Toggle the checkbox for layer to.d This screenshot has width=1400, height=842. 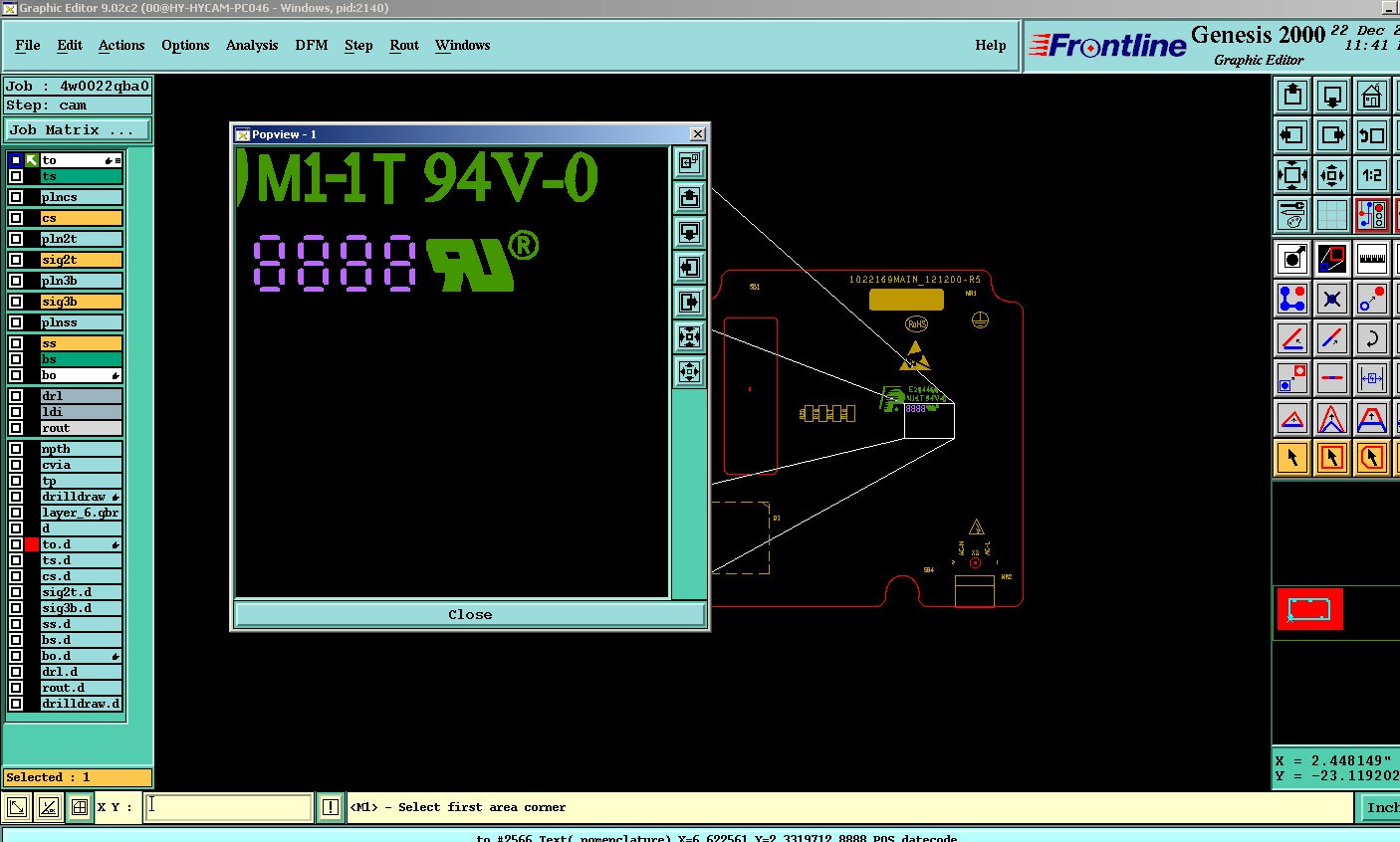[x=16, y=544]
